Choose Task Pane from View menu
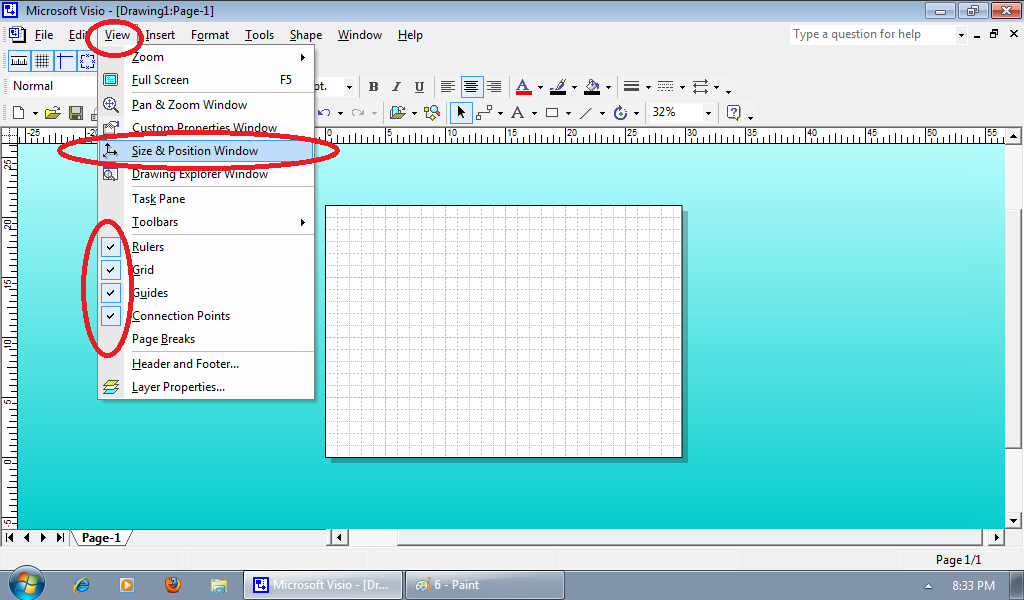 point(208,199)
